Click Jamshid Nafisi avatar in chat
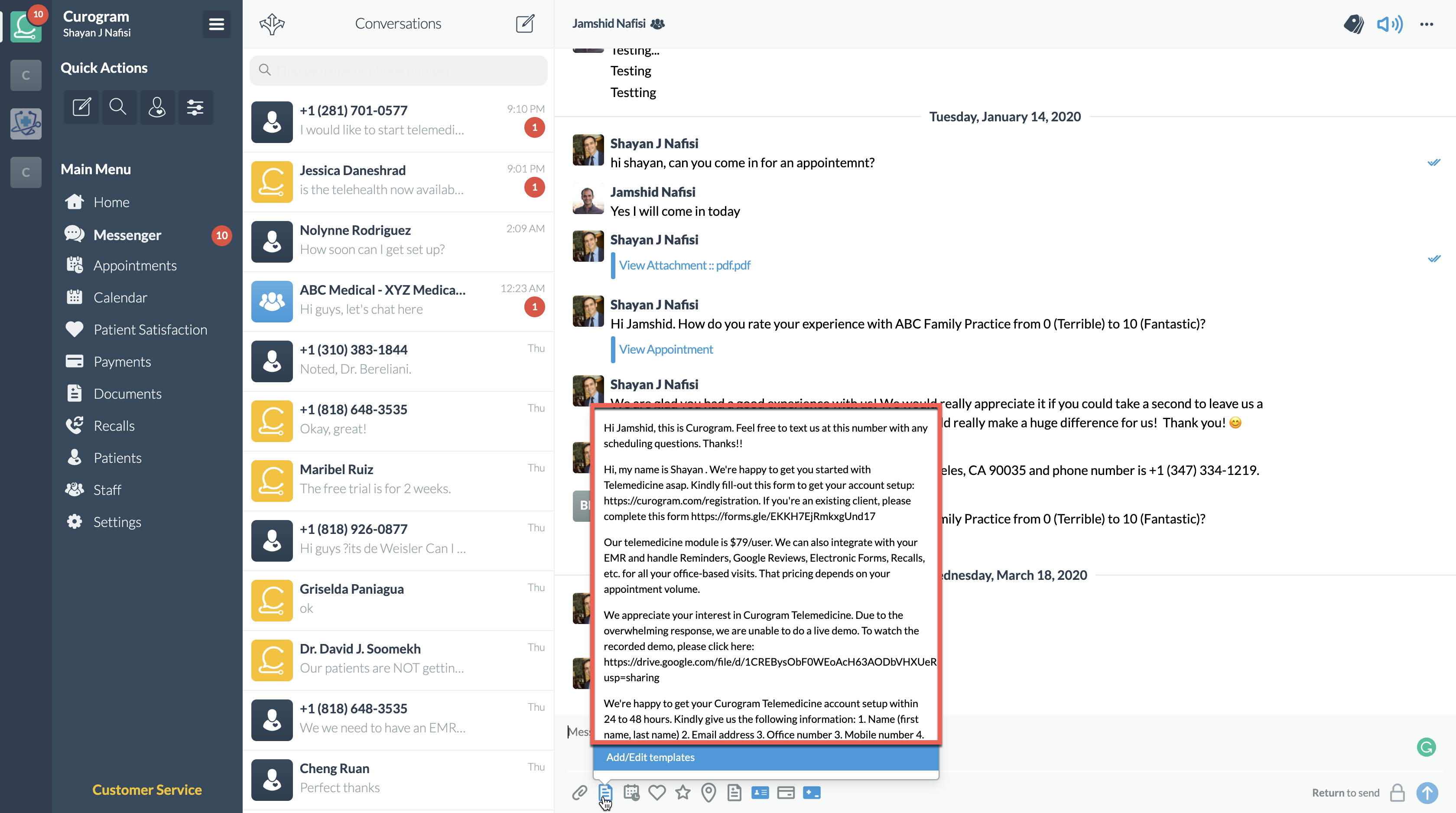The image size is (1456, 813). pyautogui.click(x=588, y=198)
